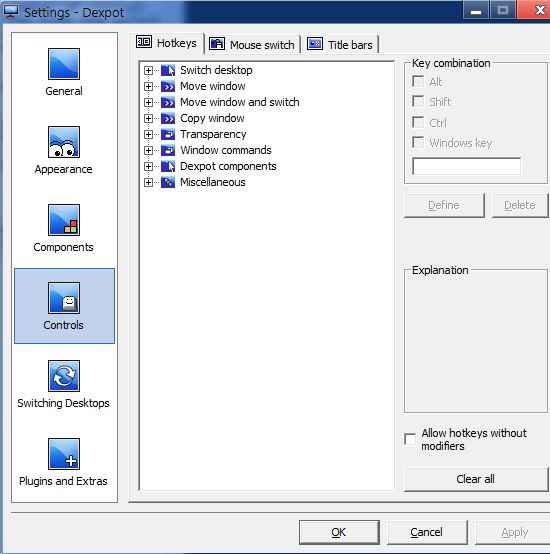Image resolution: width=550 pixels, height=554 pixels.
Task: Confirm settings with OK
Action: pyautogui.click(x=339, y=532)
